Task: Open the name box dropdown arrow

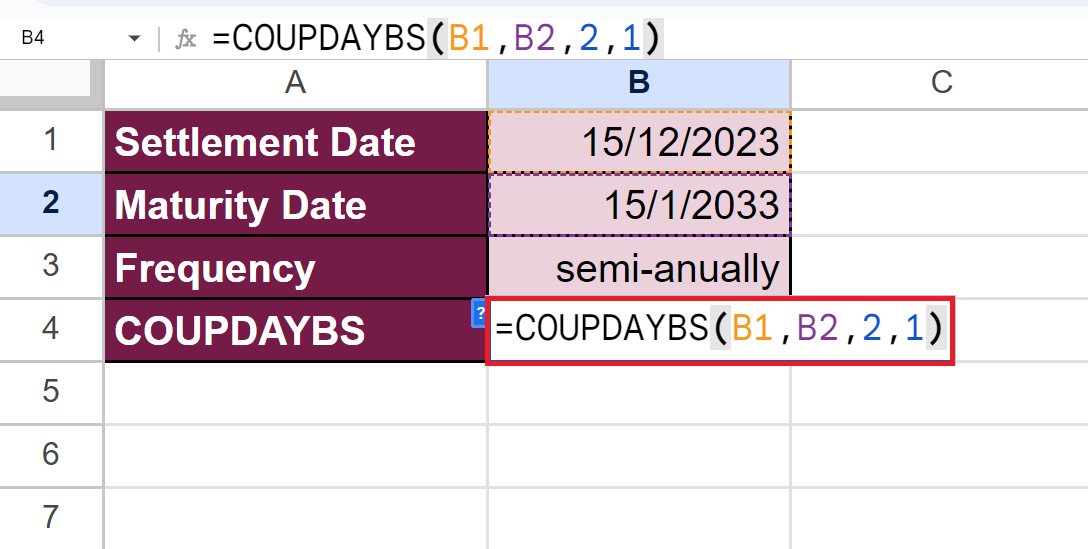Action: tap(134, 39)
